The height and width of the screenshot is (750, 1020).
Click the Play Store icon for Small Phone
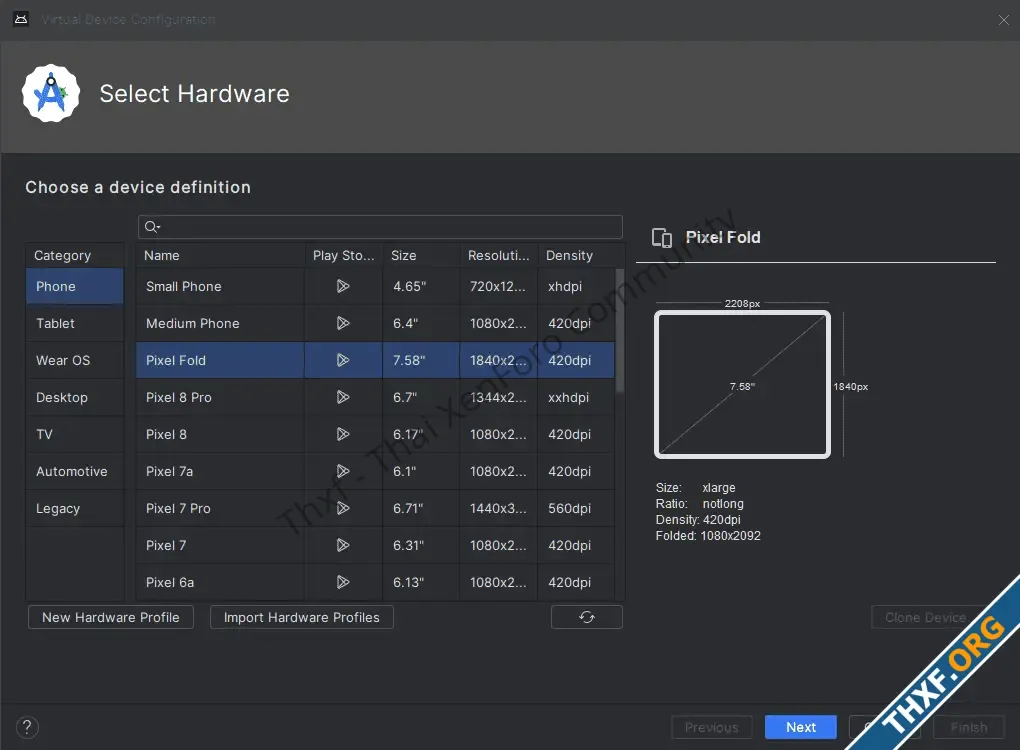pos(343,286)
